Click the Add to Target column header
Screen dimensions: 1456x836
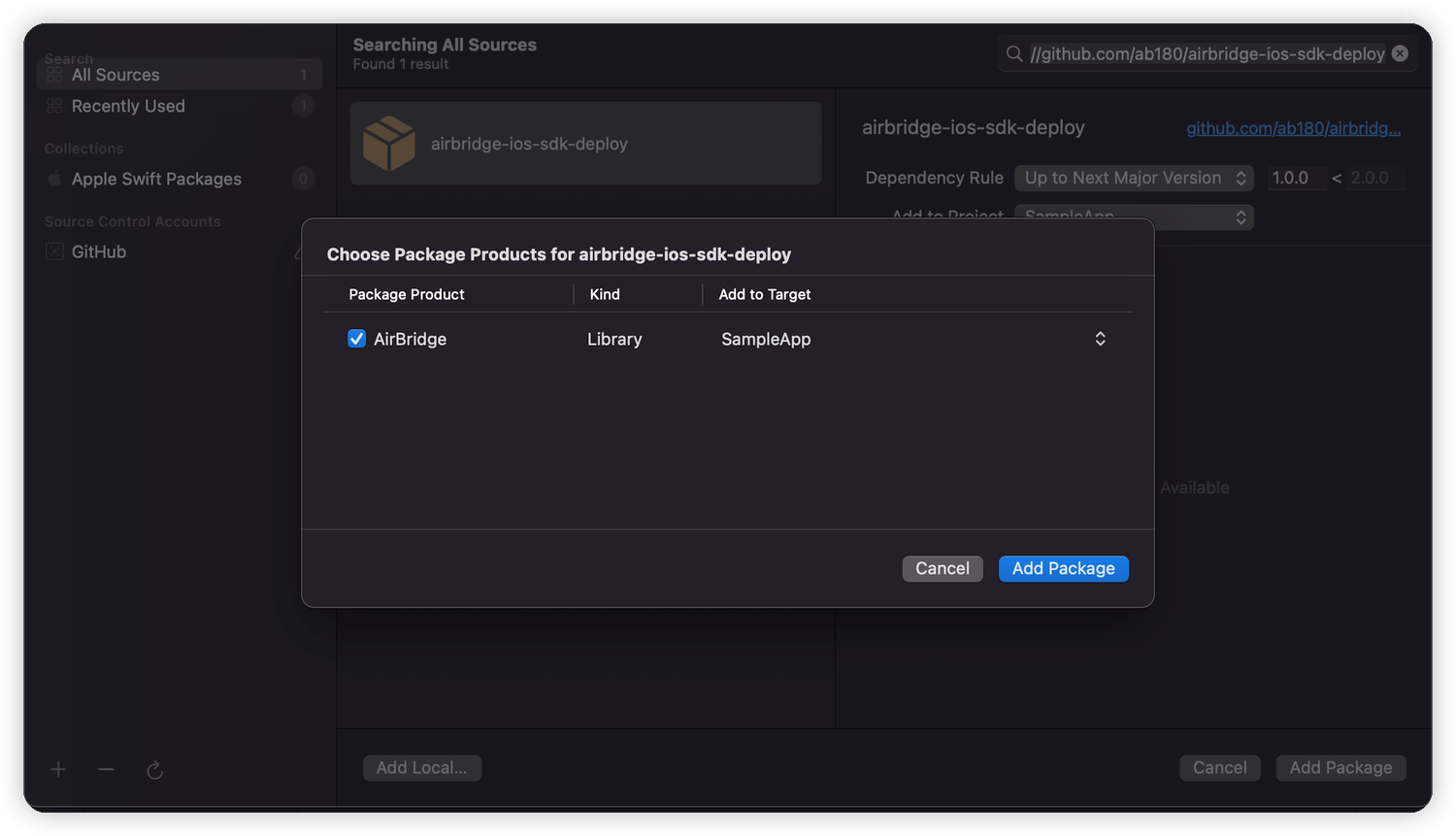pos(765,294)
